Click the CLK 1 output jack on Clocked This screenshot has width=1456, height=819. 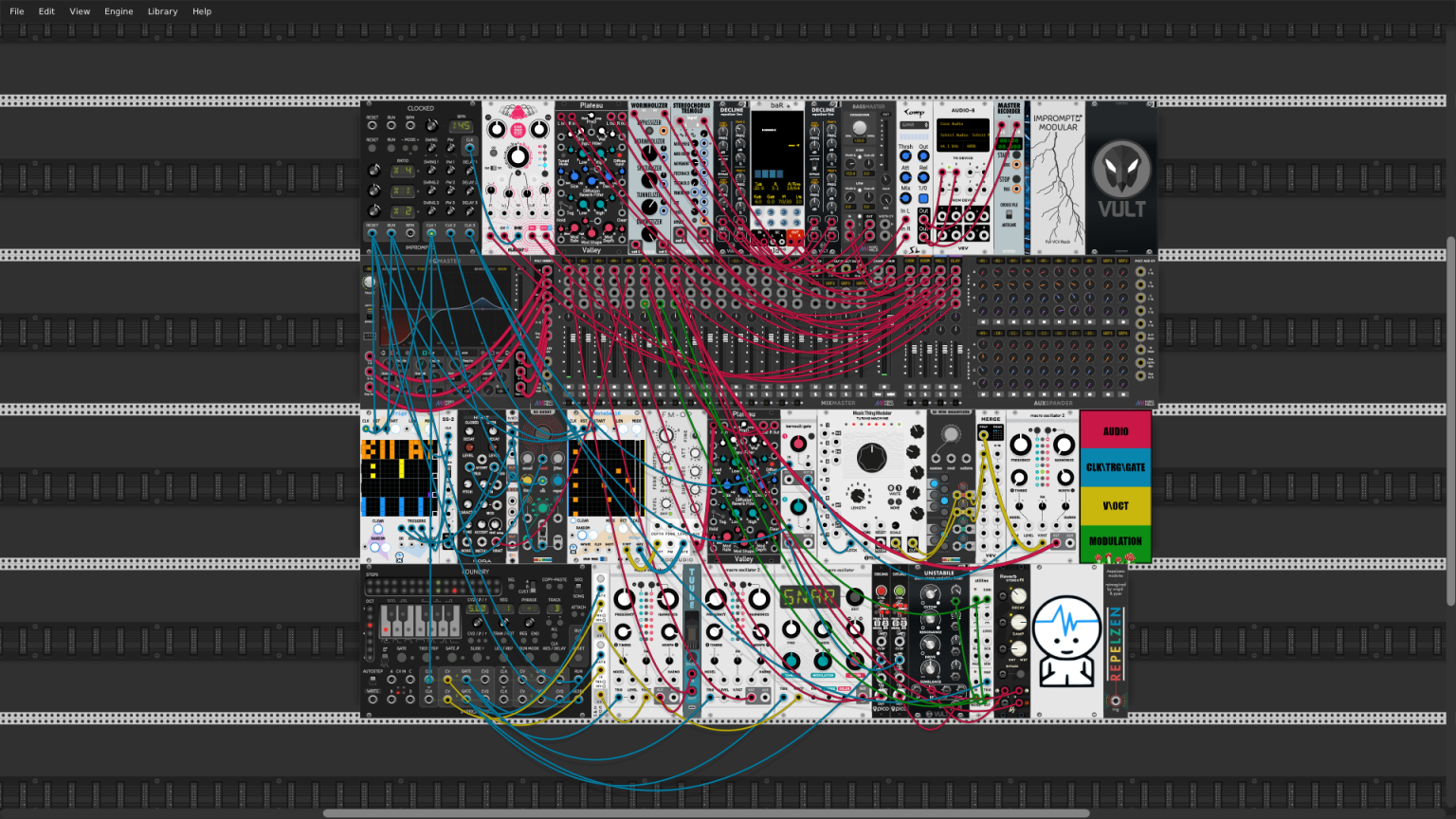click(431, 232)
